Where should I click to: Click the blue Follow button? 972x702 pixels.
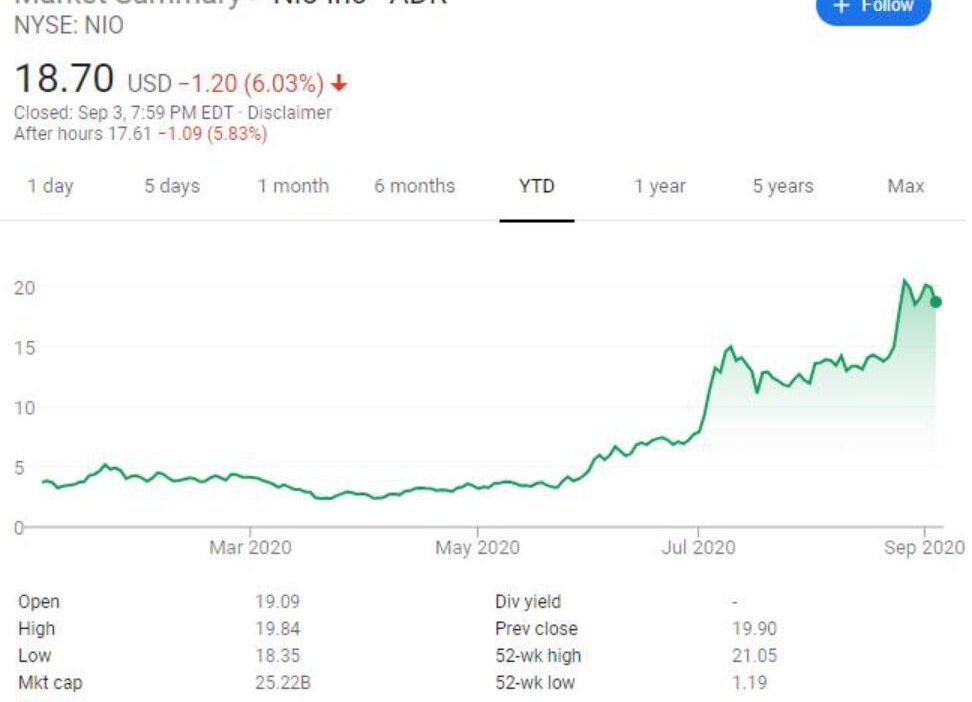tap(873, 9)
